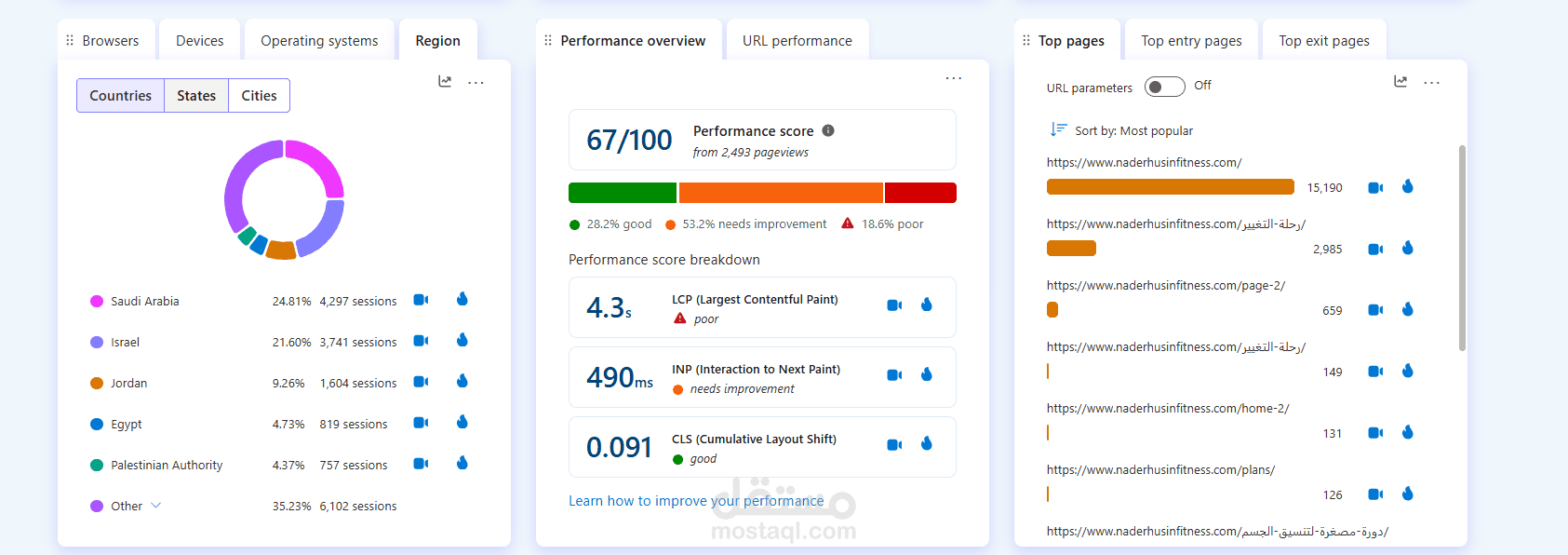The height and width of the screenshot is (555, 1568).
Task: Open recordings for /home-2/ URL
Action: [1375, 433]
